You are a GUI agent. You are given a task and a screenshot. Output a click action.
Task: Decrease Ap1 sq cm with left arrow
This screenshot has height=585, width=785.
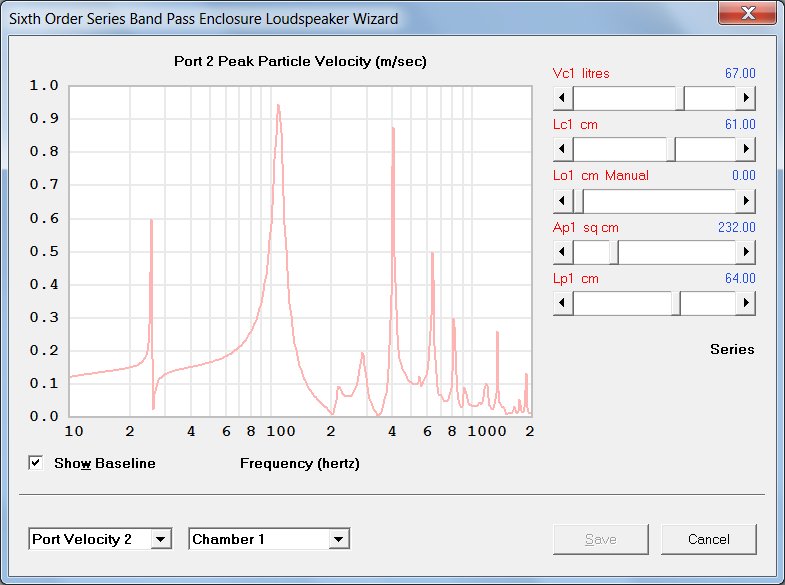tap(563, 252)
